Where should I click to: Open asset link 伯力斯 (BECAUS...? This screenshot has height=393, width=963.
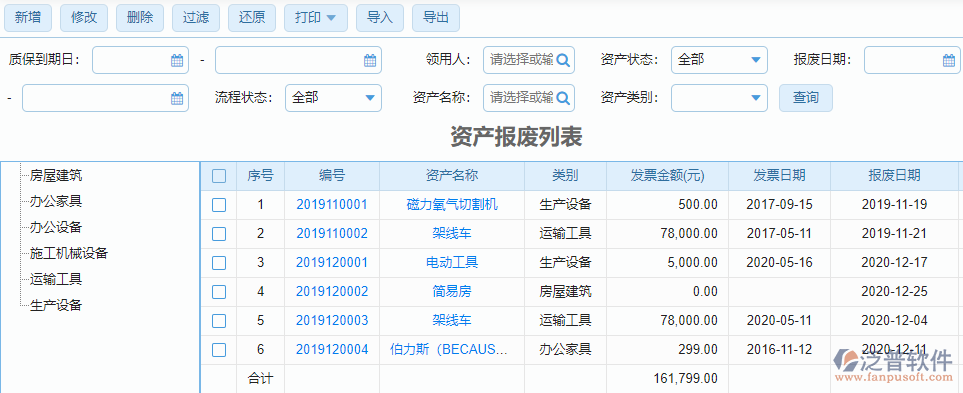click(x=449, y=350)
